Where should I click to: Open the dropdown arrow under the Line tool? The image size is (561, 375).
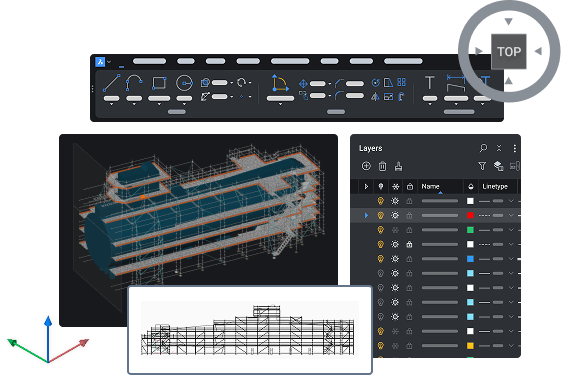click(111, 104)
